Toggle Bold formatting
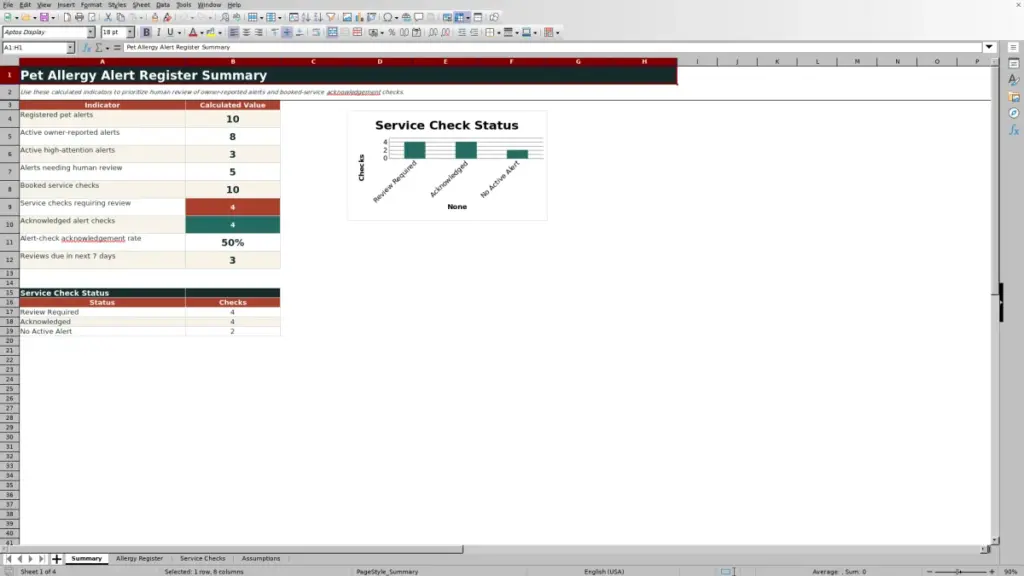Screen dimensions: 1024x576 tap(146, 32)
